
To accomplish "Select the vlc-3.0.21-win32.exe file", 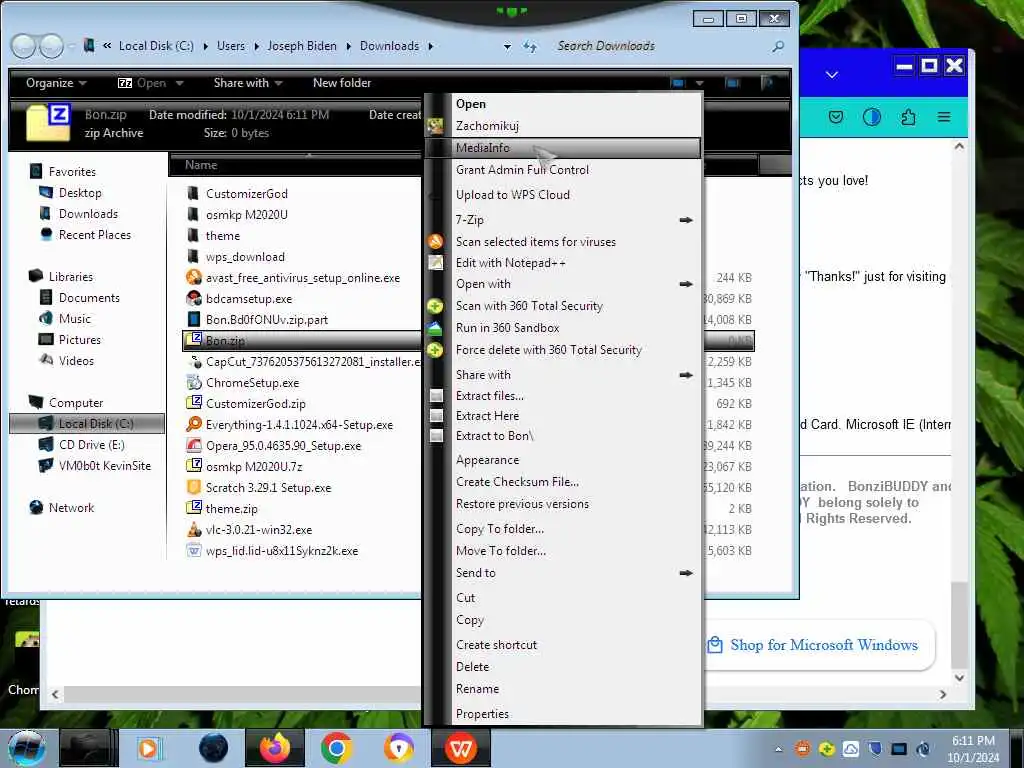I will [x=259, y=530].
